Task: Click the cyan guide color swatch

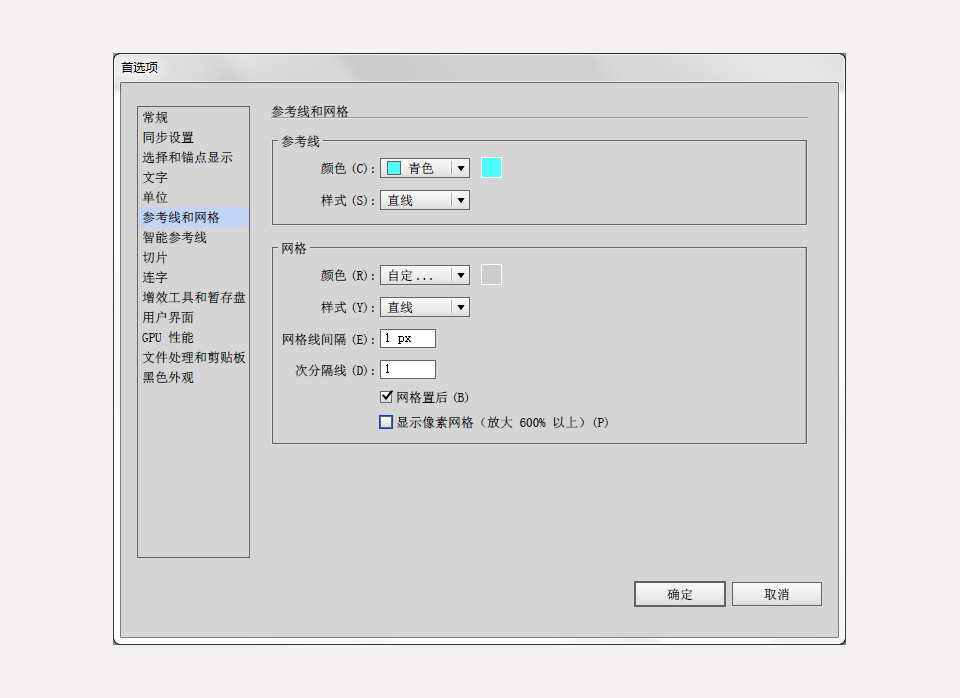Action: [x=491, y=167]
